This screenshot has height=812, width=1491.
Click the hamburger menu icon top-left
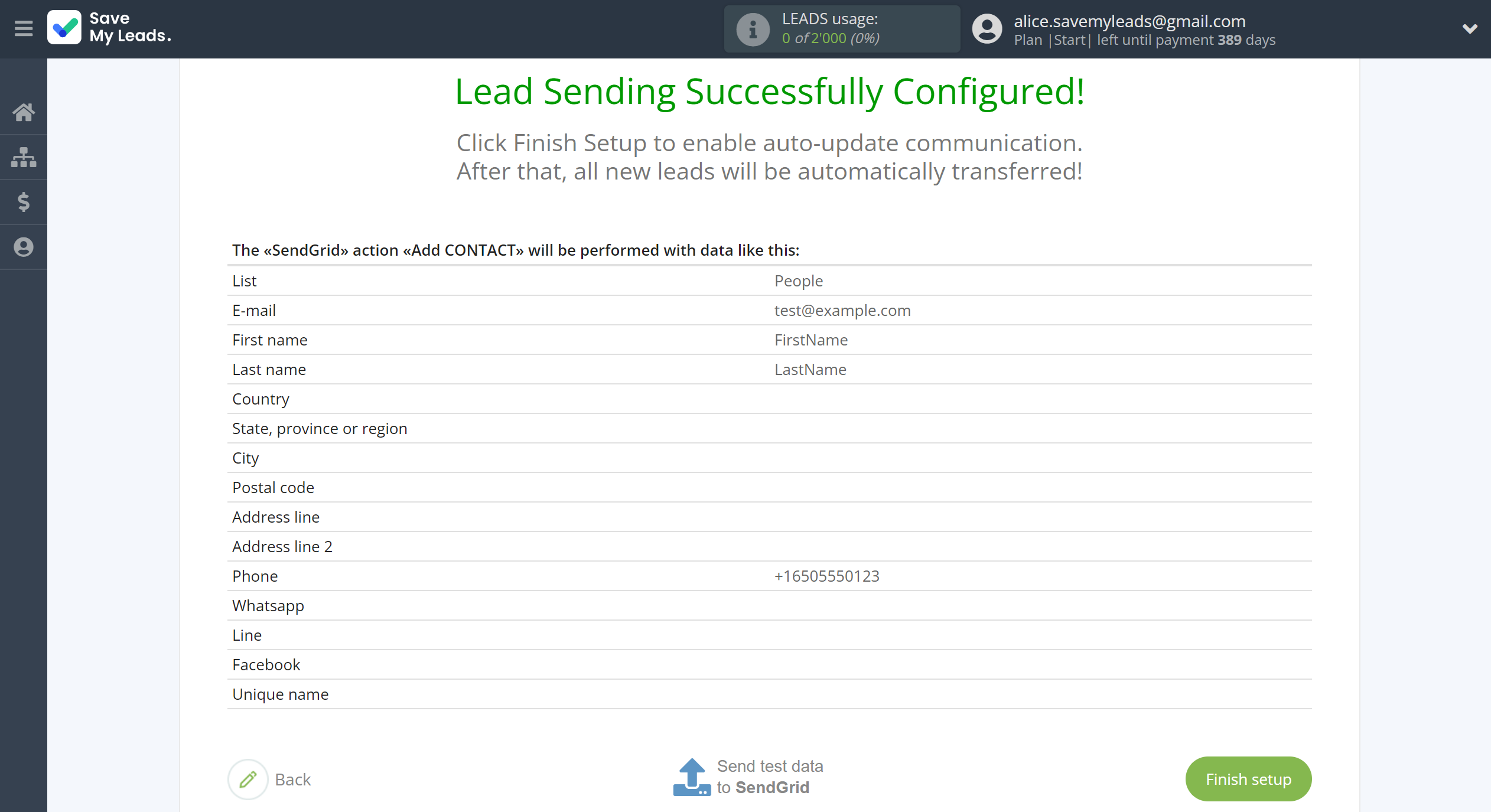[24, 28]
